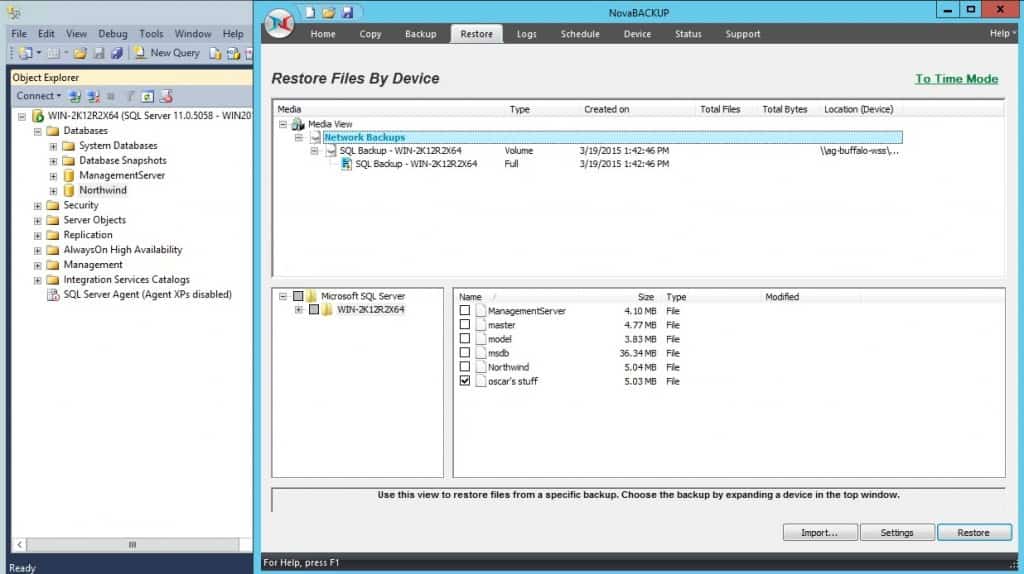The height and width of the screenshot is (574, 1024).
Task: Expand the Replication node in Object Explorer
Action: tap(37, 236)
